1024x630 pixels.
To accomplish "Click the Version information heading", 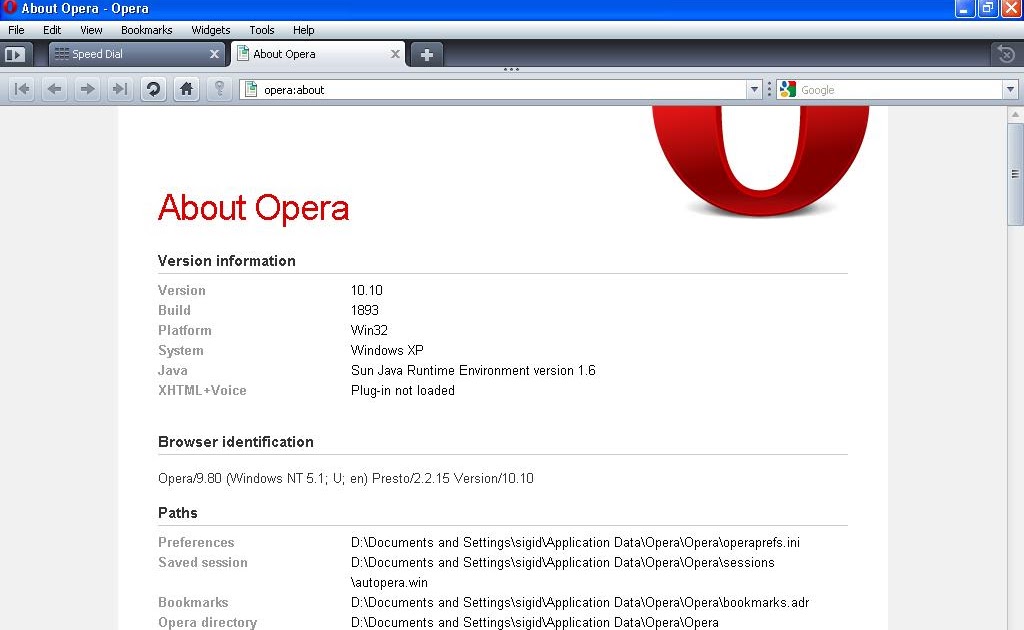I will (x=227, y=260).
